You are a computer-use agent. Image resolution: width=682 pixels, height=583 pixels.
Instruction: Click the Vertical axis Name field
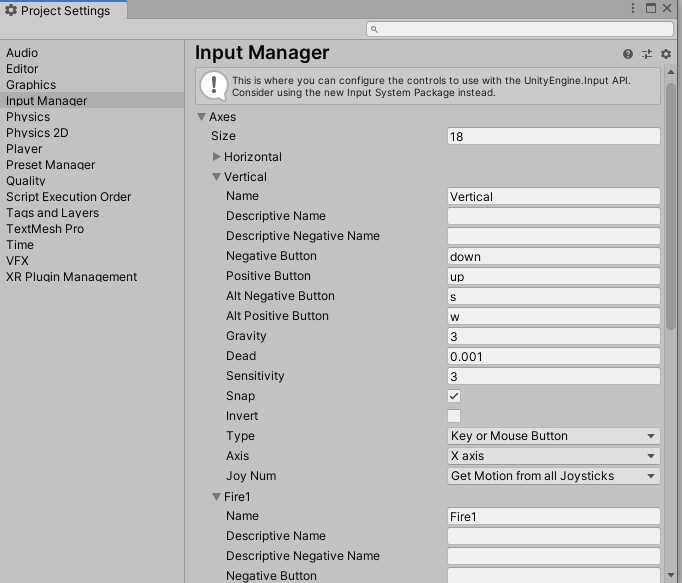554,196
